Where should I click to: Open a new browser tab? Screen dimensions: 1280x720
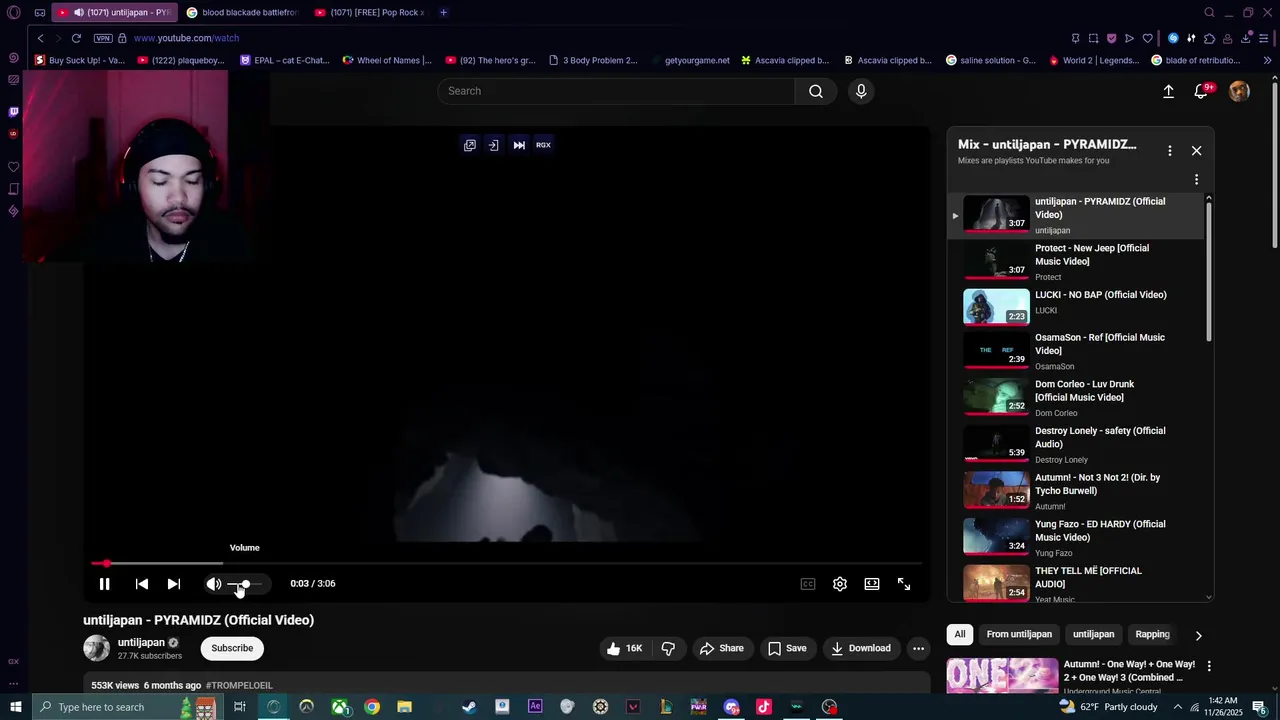point(443,12)
